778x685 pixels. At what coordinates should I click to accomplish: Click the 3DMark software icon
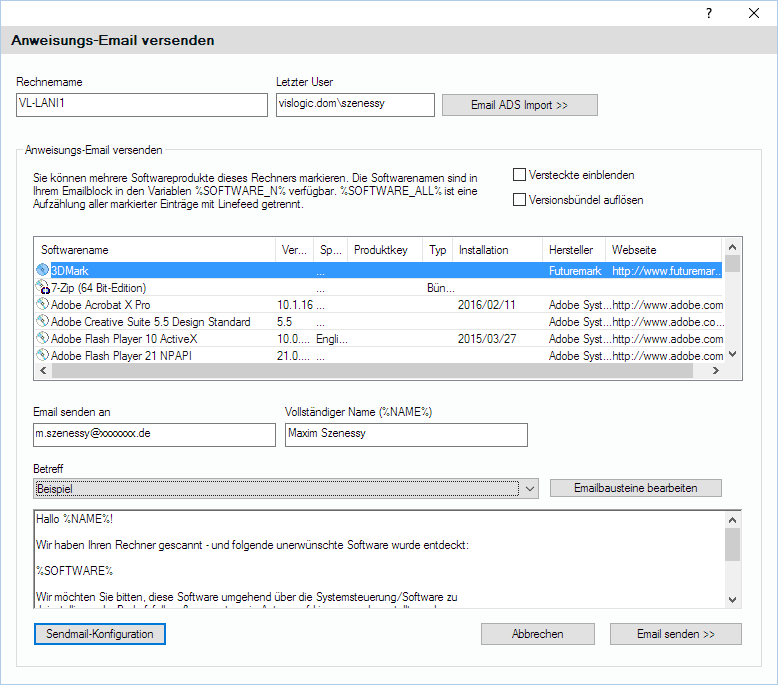point(43,270)
